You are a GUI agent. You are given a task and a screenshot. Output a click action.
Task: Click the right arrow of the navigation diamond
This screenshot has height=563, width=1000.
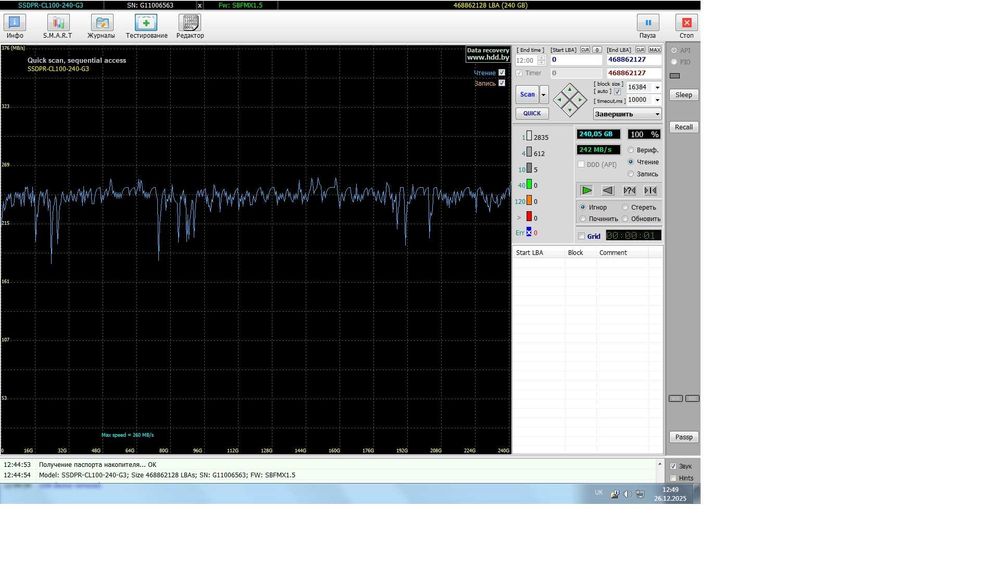pos(579,99)
